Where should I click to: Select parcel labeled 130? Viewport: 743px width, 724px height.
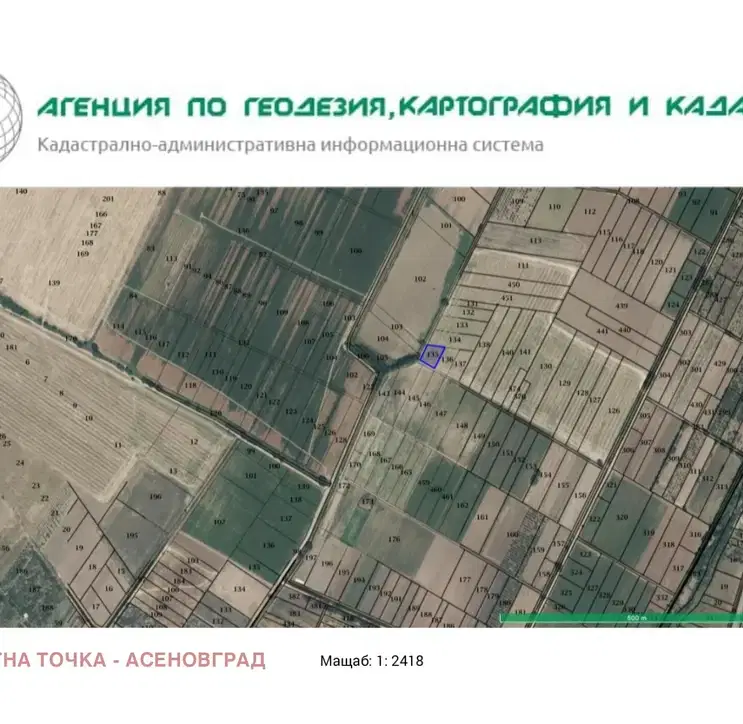point(545,367)
